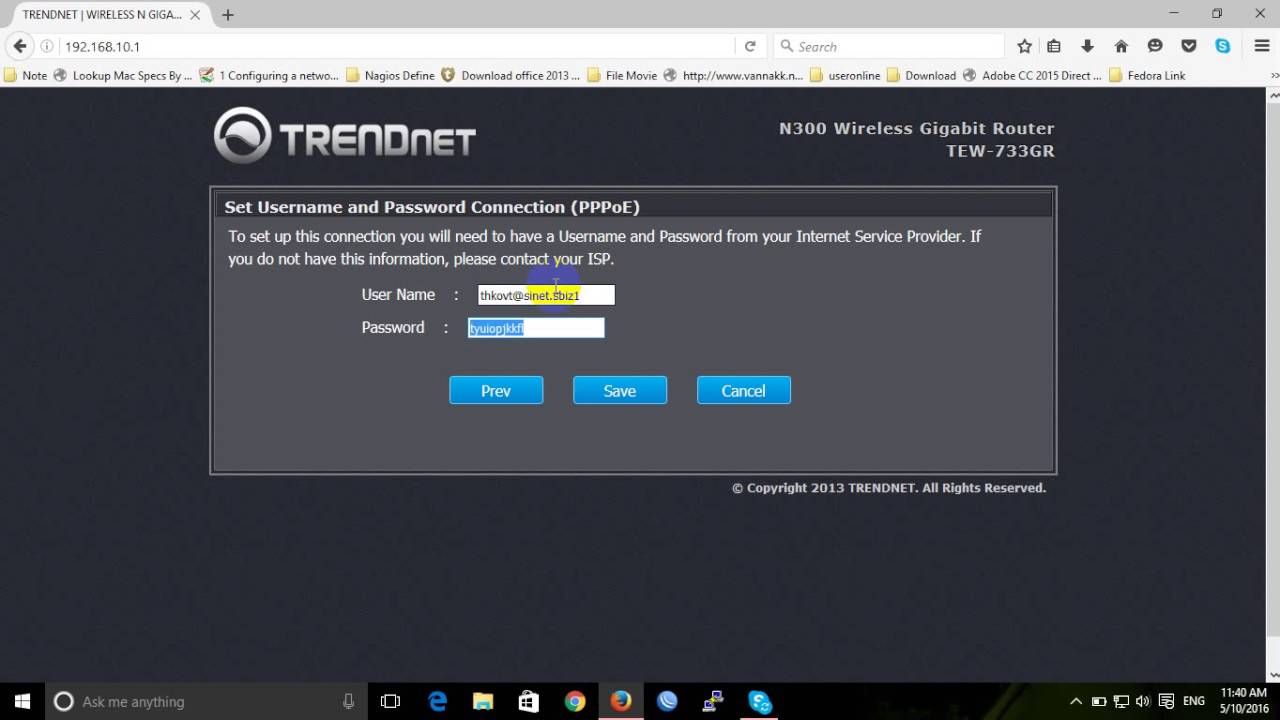Viewport: 1280px width, 720px height.
Task: Open the Download bookmark folder
Action: click(x=922, y=75)
